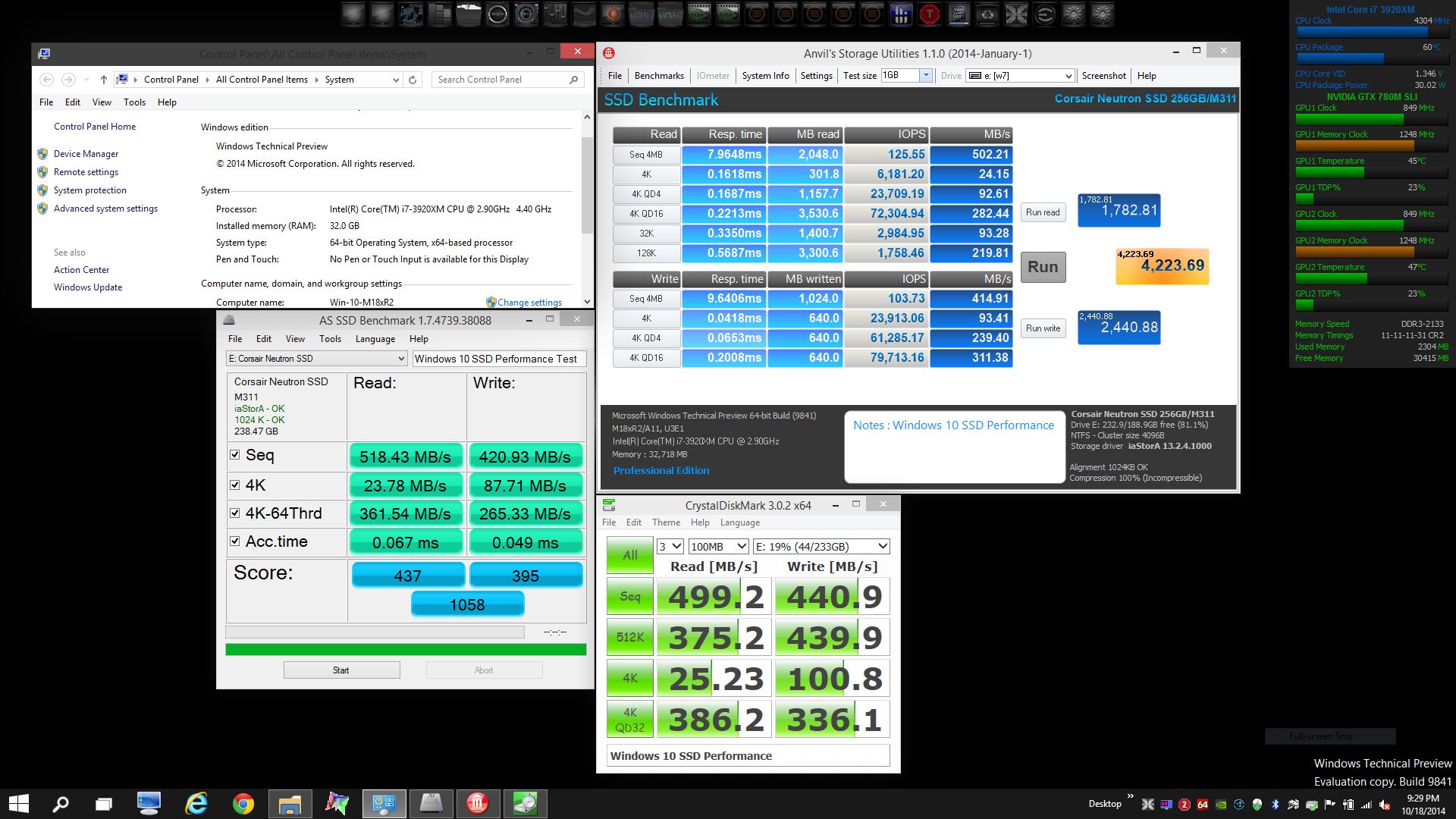Image resolution: width=1456 pixels, height=819 pixels.
Task: Go Back in Control Panel window
Action: tap(46, 80)
